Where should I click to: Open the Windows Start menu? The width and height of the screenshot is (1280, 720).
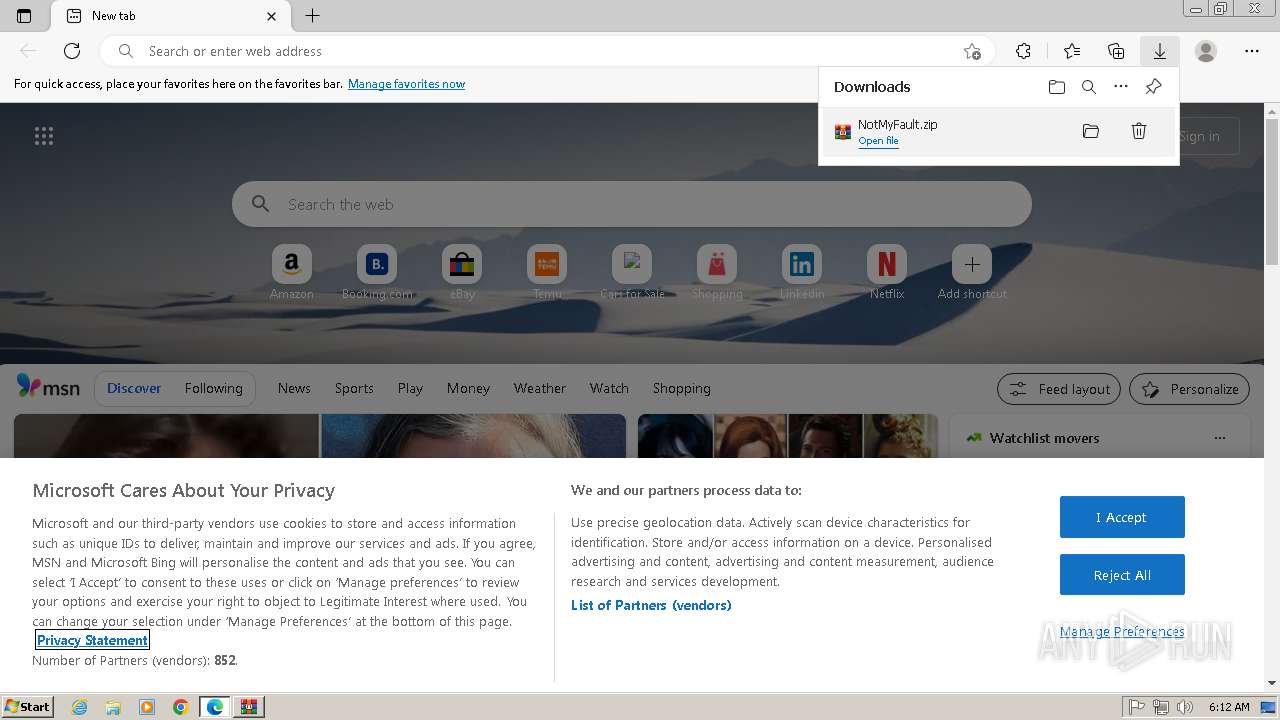click(x=27, y=706)
